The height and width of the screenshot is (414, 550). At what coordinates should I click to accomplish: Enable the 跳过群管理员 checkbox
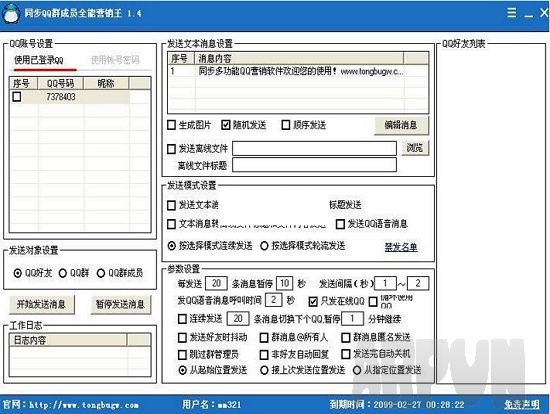pyautogui.click(x=182, y=355)
